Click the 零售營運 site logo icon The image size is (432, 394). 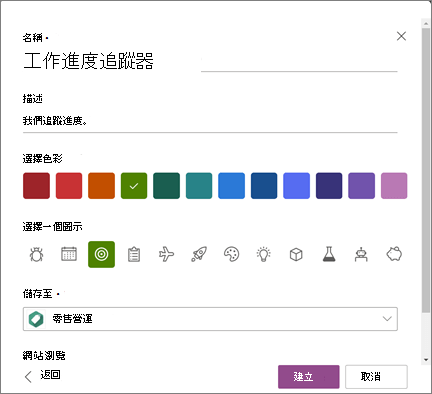[36, 319]
